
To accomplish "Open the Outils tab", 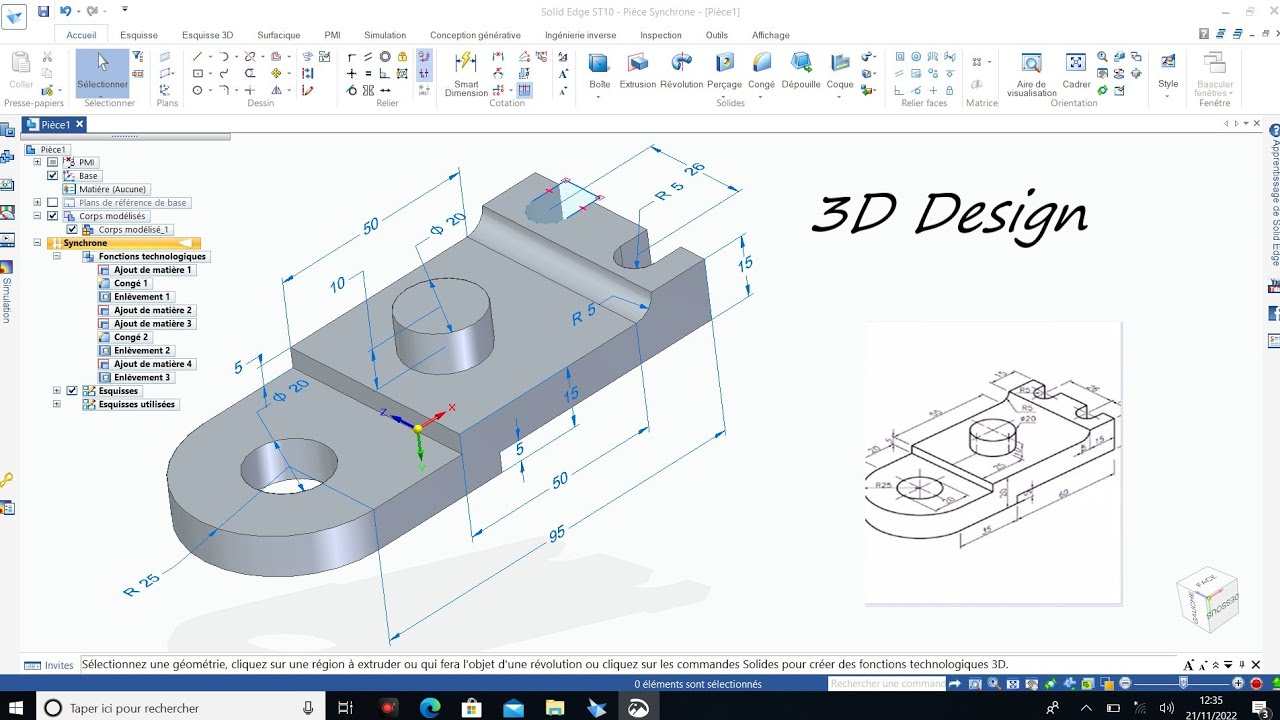I will pos(717,35).
